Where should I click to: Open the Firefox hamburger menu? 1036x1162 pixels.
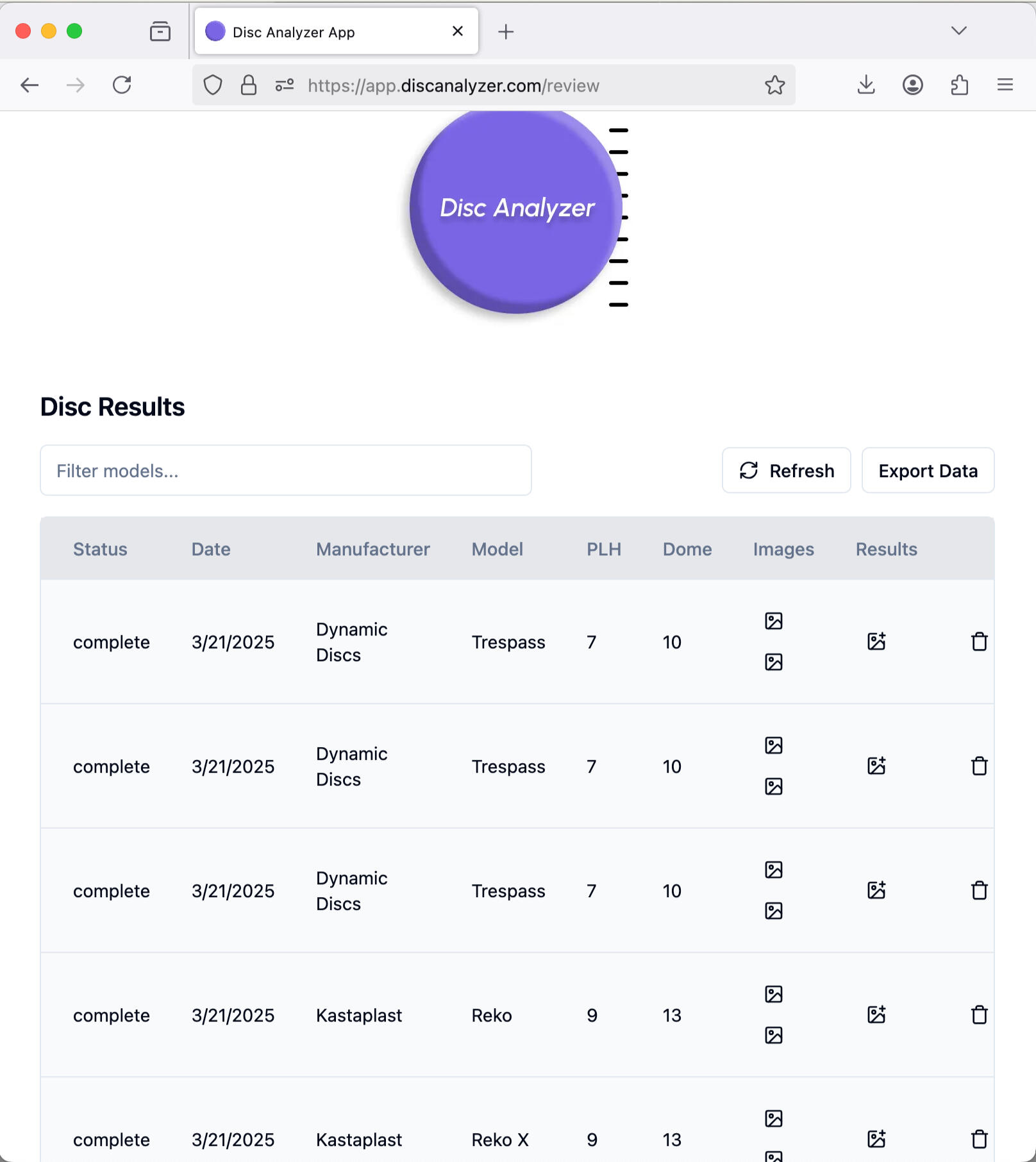tap(1004, 85)
